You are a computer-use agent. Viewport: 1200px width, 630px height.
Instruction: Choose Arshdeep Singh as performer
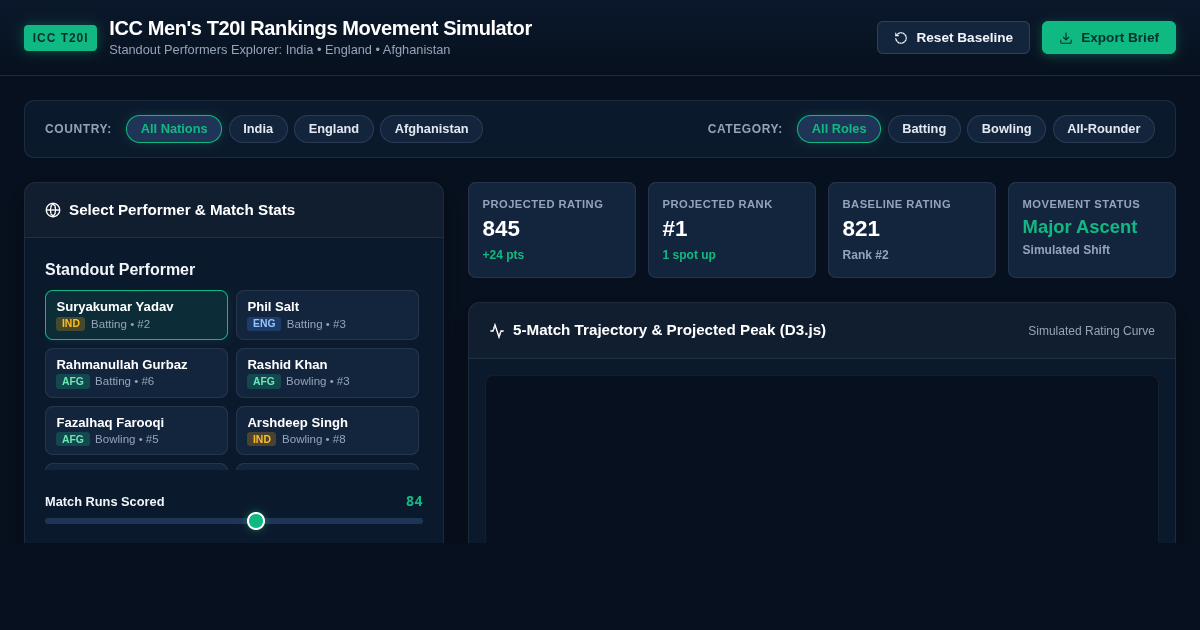[327, 431]
